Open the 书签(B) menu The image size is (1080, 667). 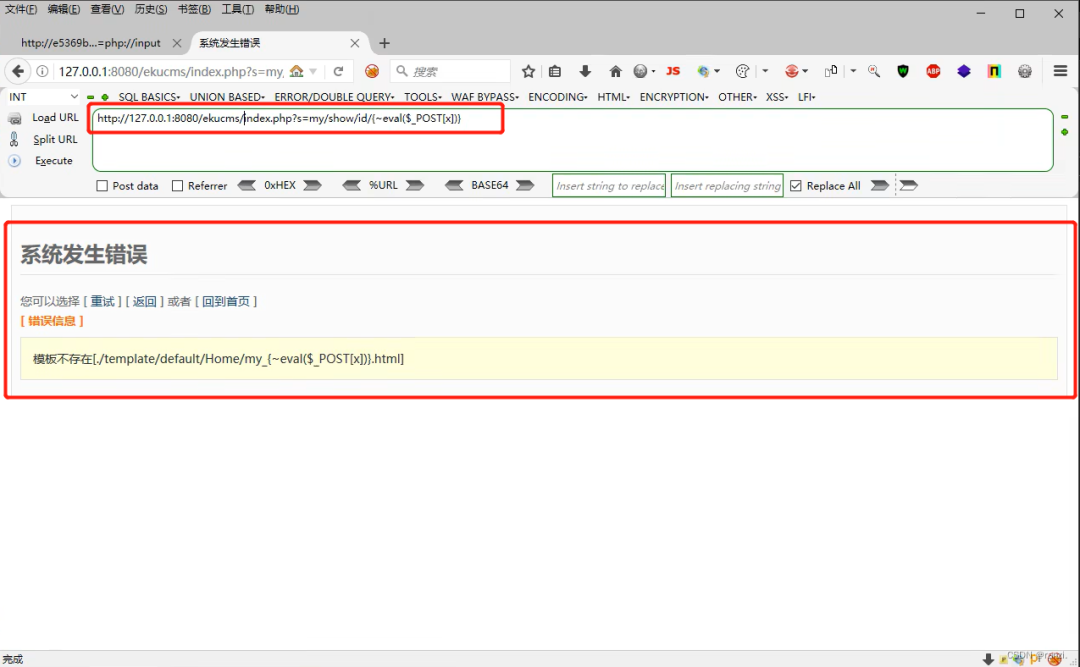[x=194, y=10]
